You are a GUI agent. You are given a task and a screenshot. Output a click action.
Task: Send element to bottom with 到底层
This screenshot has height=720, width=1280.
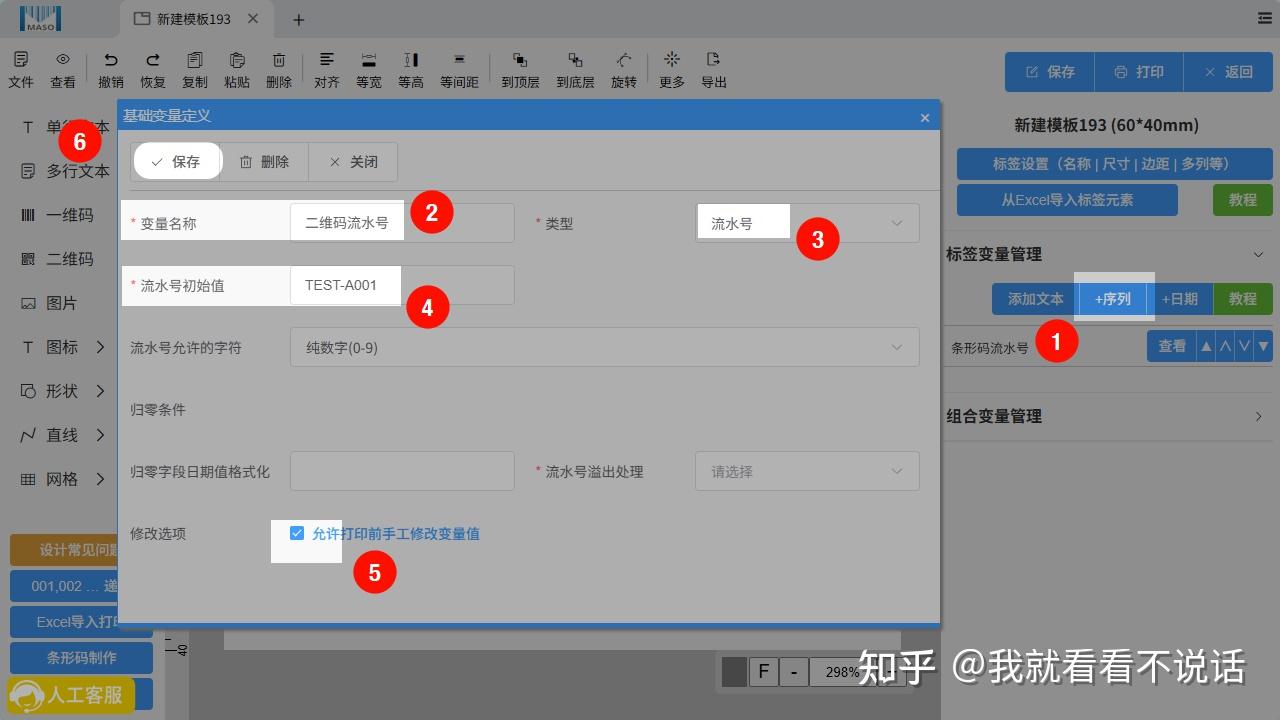[575, 70]
